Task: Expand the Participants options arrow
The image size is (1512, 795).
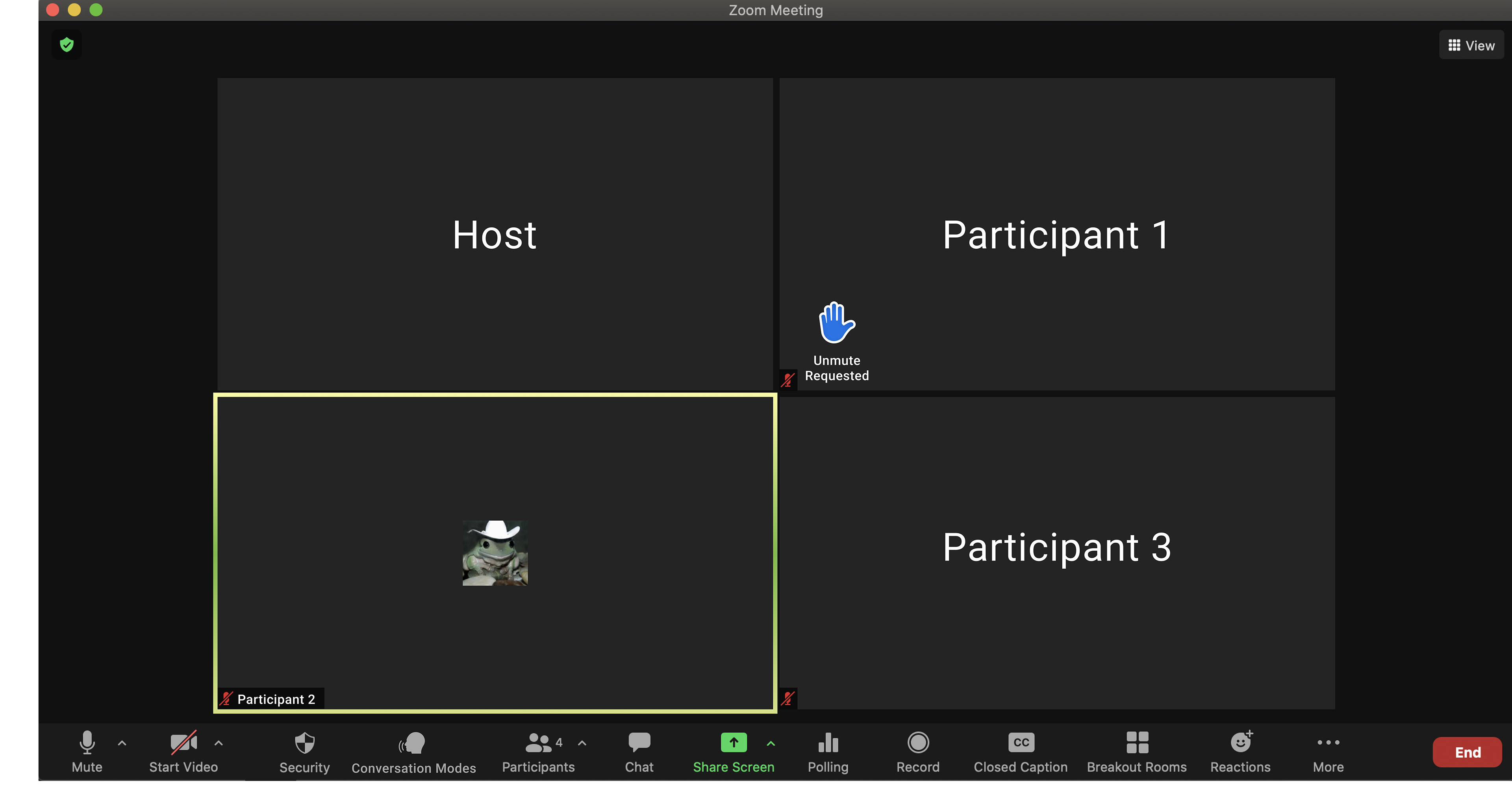Action: [582, 743]
